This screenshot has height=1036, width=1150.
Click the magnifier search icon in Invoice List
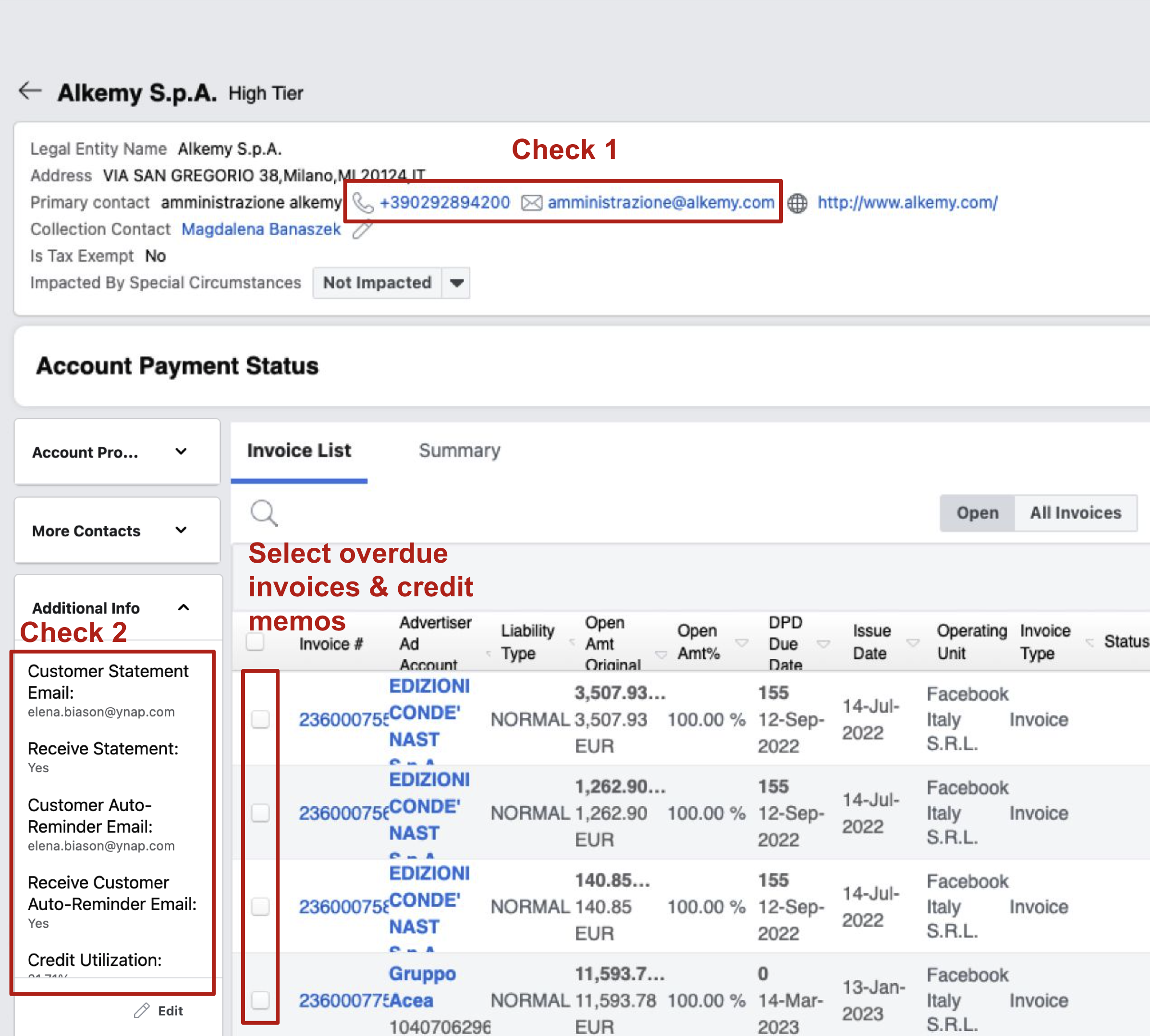pos(264,513)
